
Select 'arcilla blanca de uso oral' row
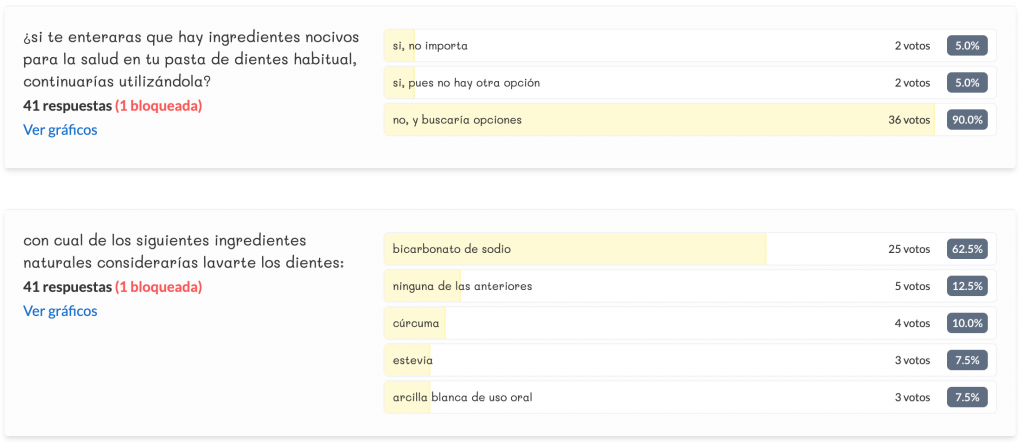[x=640, y=397]
